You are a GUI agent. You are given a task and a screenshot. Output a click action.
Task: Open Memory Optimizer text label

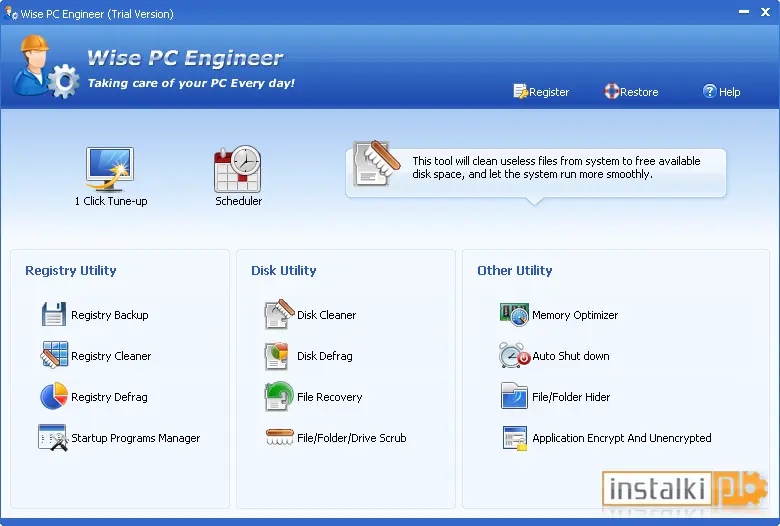click(575, 315)
